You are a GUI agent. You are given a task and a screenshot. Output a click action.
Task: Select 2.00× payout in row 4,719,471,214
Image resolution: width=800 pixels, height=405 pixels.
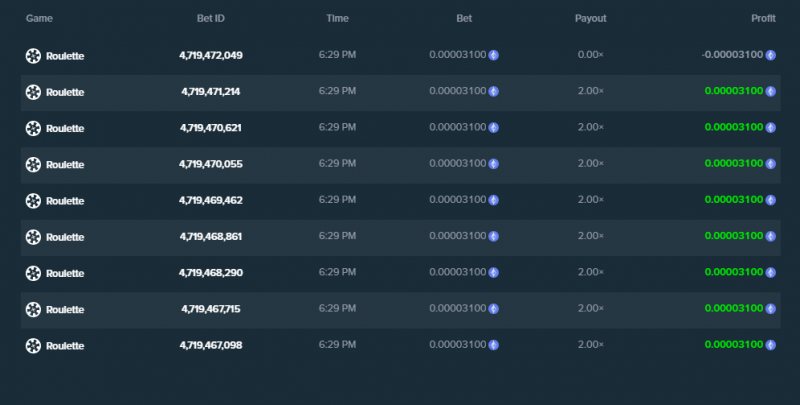click(x=590, y=91)
